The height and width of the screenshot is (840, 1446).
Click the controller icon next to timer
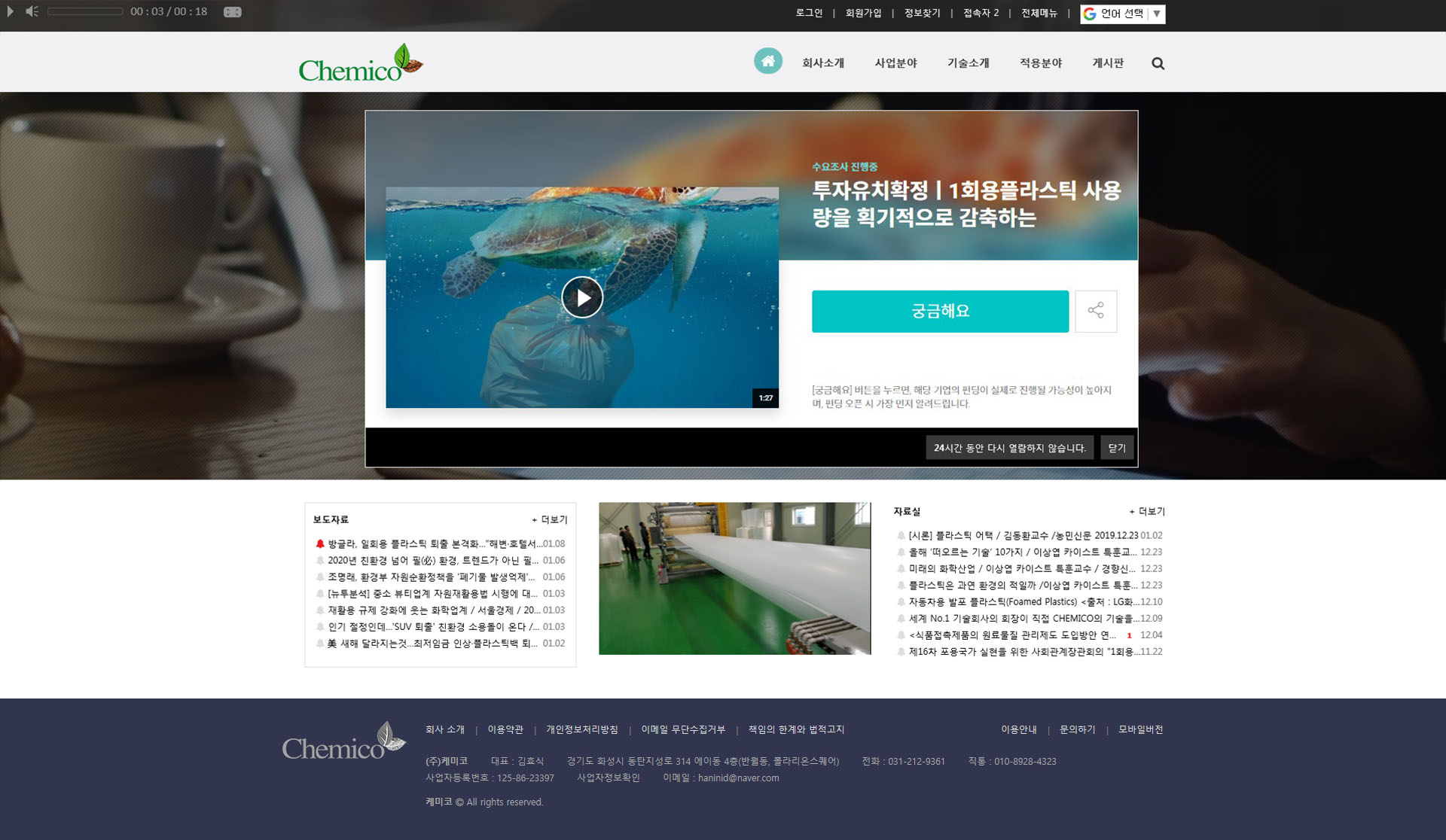pos(233,12)
